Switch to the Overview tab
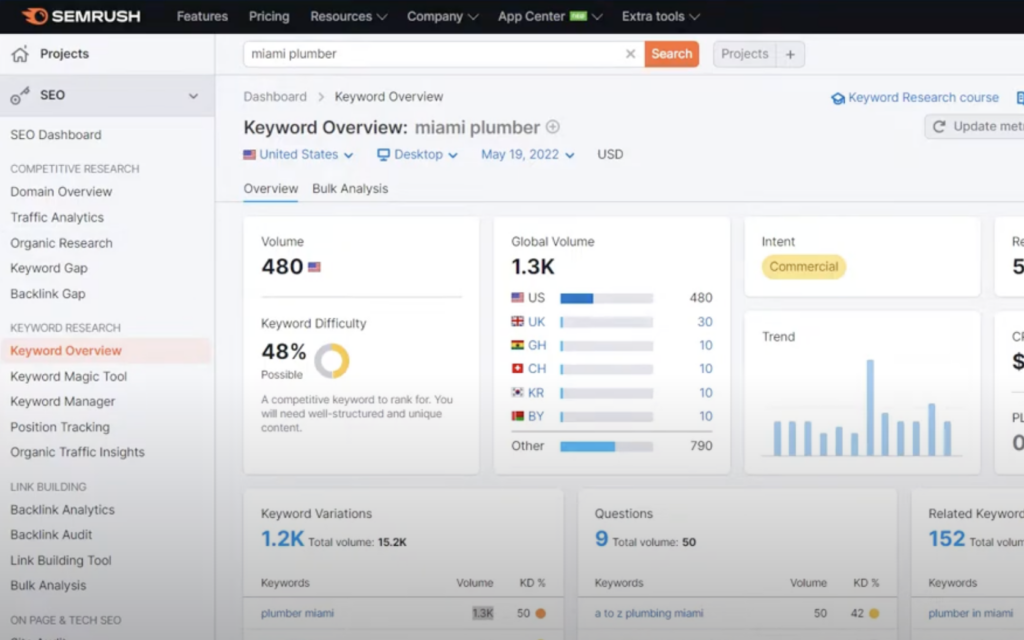Screen dimensions: 1024x640 pos(270,189)
